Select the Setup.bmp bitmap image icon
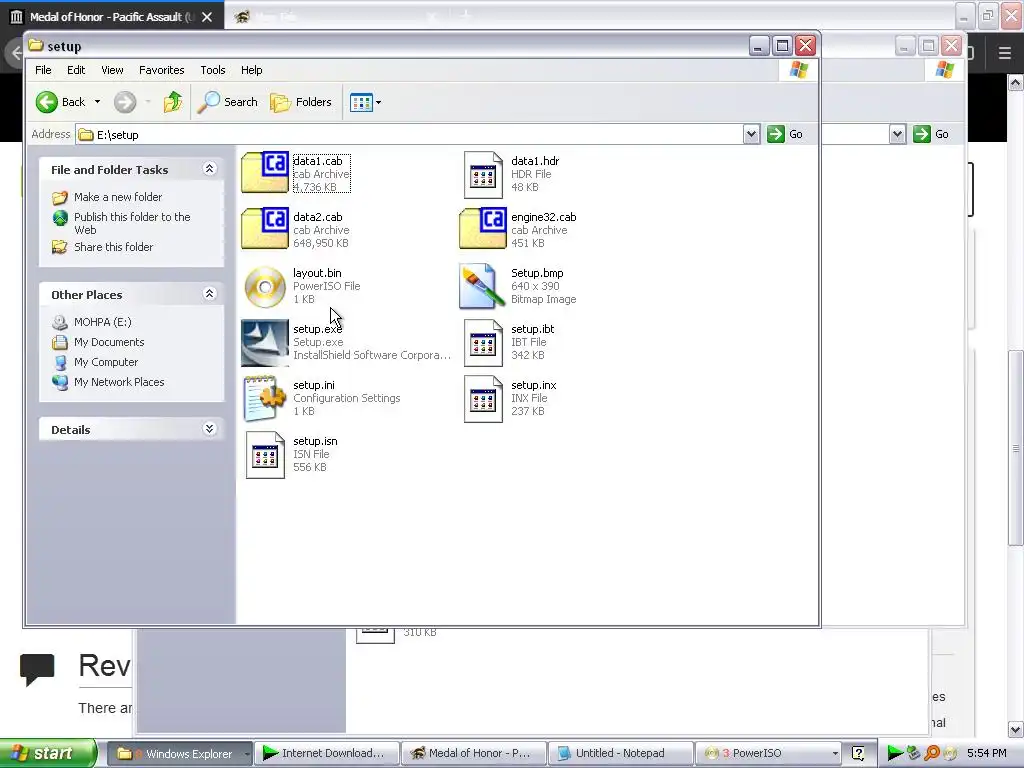 (482, 286)
